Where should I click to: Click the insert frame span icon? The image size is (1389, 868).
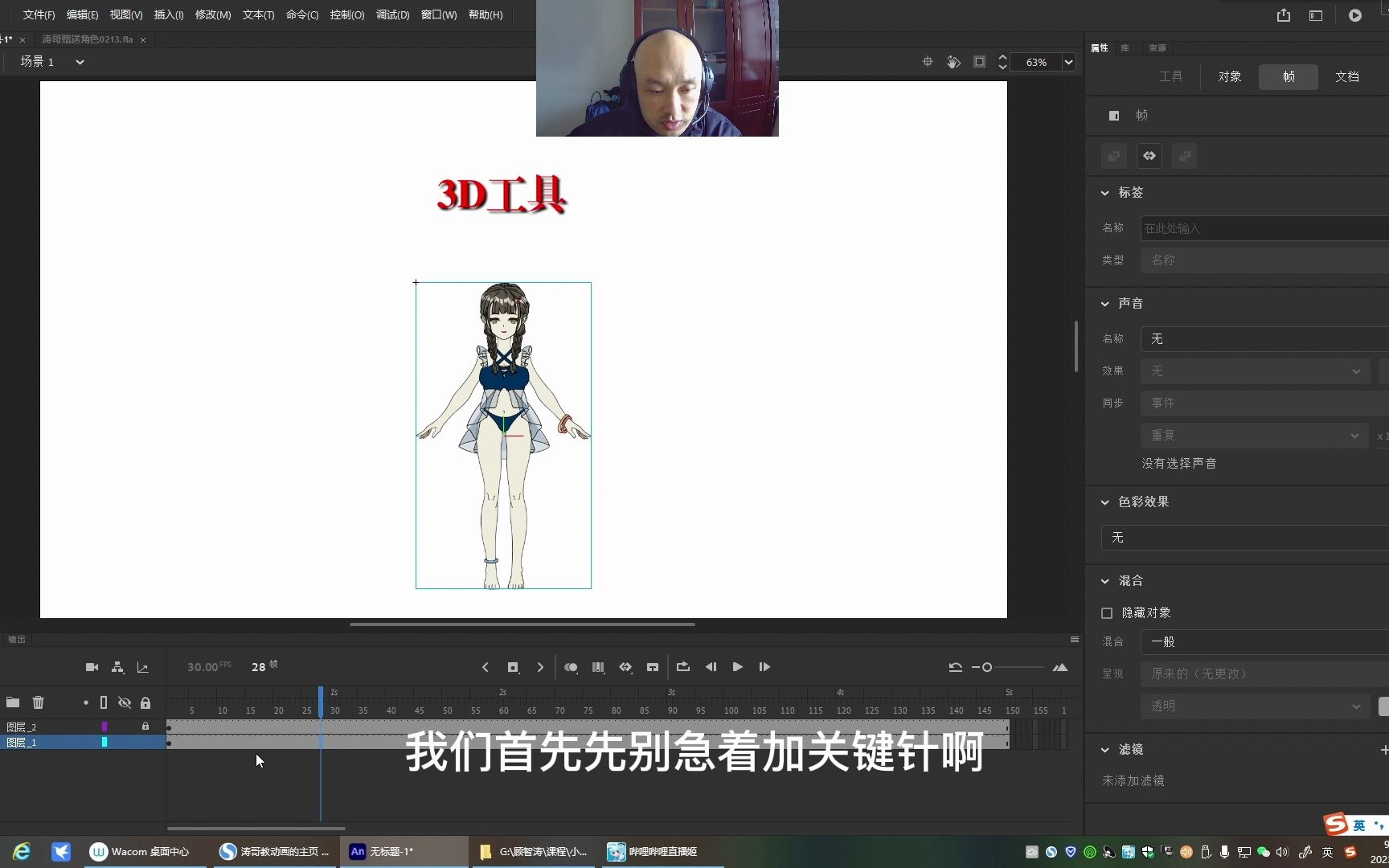pos(653,667)
